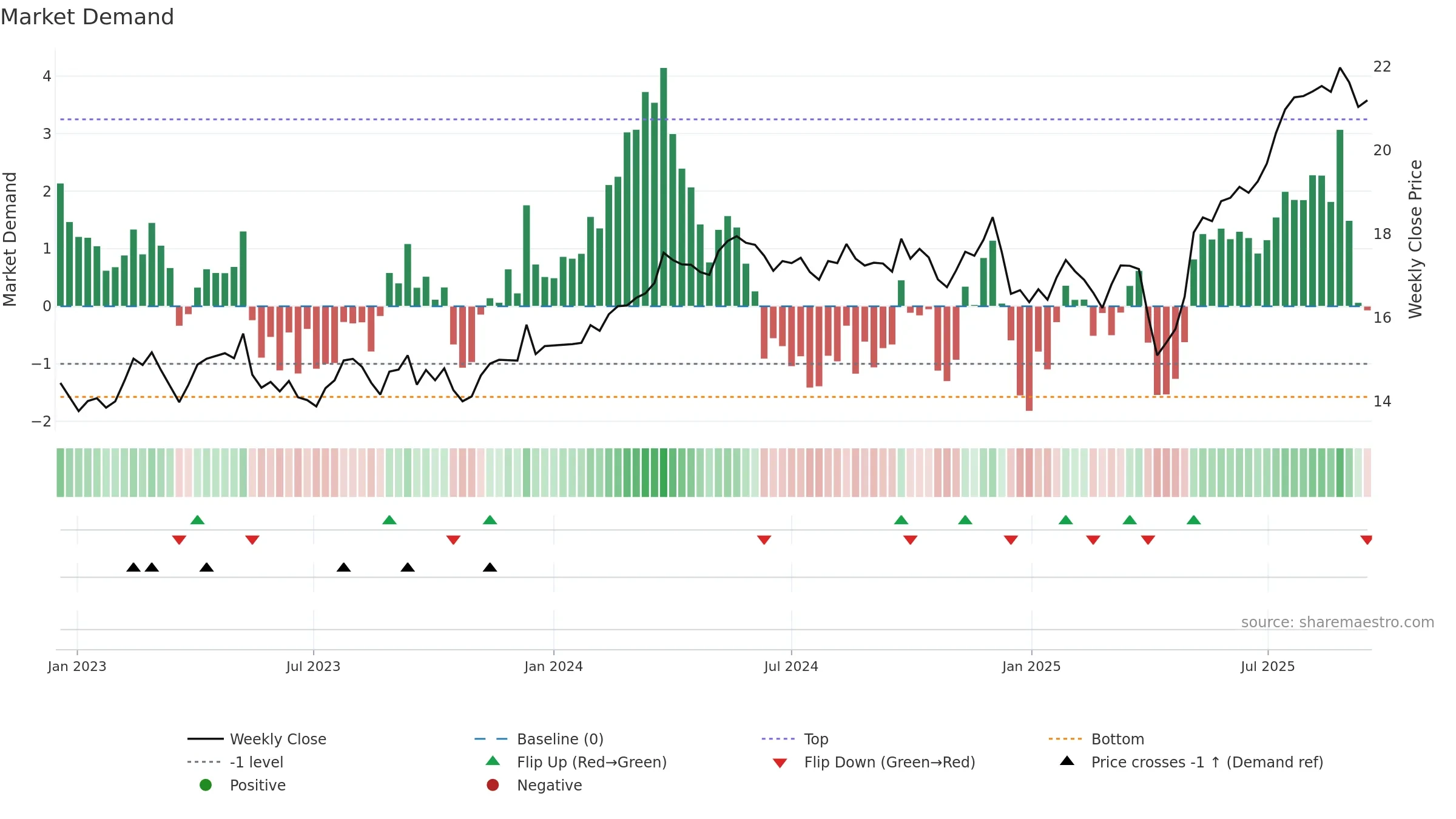
Task: Click the Weekly Close legend entry
Action: [x=257, y=739]
